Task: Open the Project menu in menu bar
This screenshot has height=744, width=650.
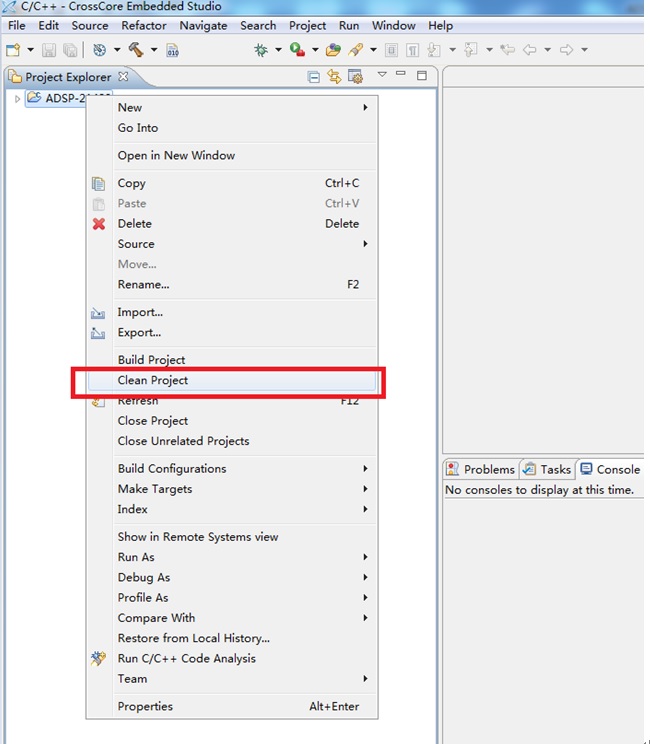Action: click(307, 26)
